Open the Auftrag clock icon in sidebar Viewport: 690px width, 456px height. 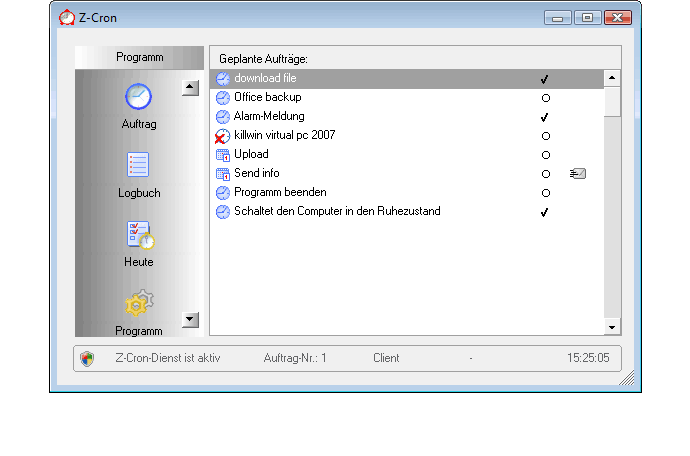(139, 96)
